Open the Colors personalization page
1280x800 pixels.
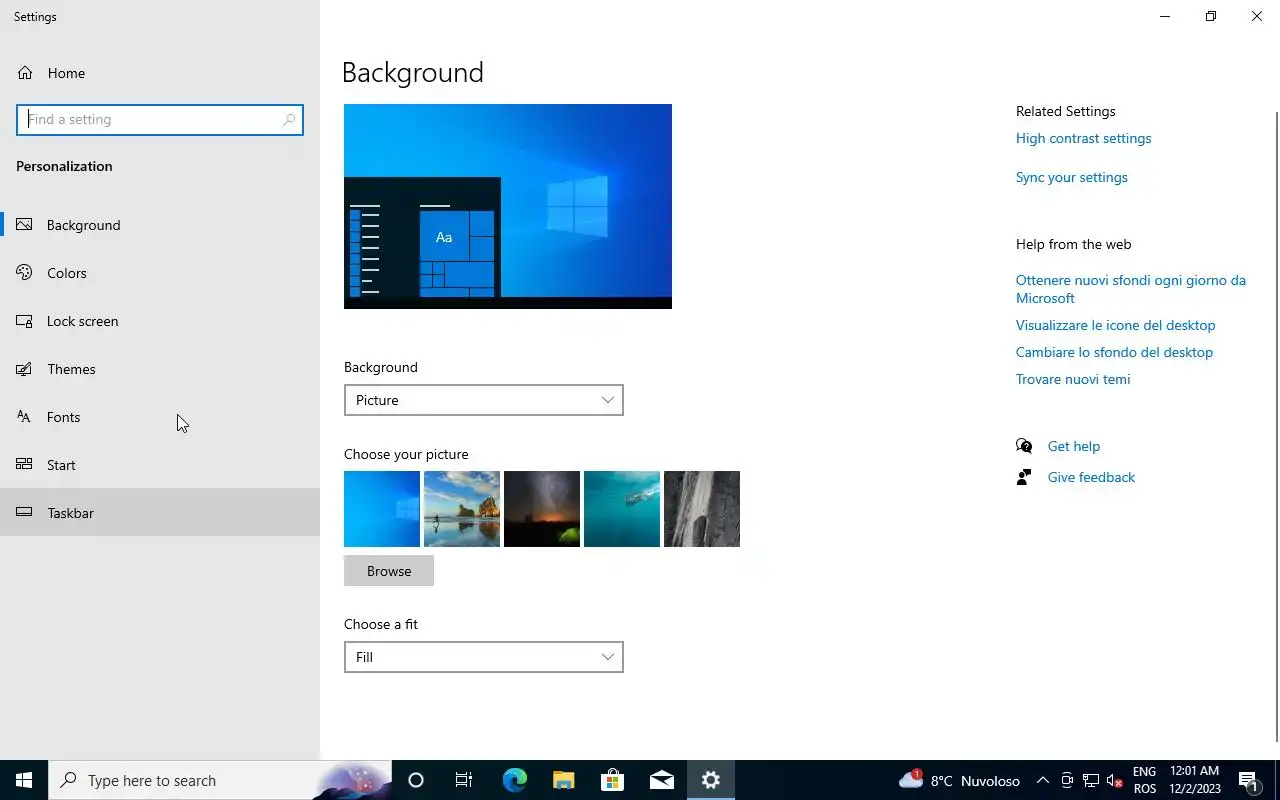click(160, 273)
